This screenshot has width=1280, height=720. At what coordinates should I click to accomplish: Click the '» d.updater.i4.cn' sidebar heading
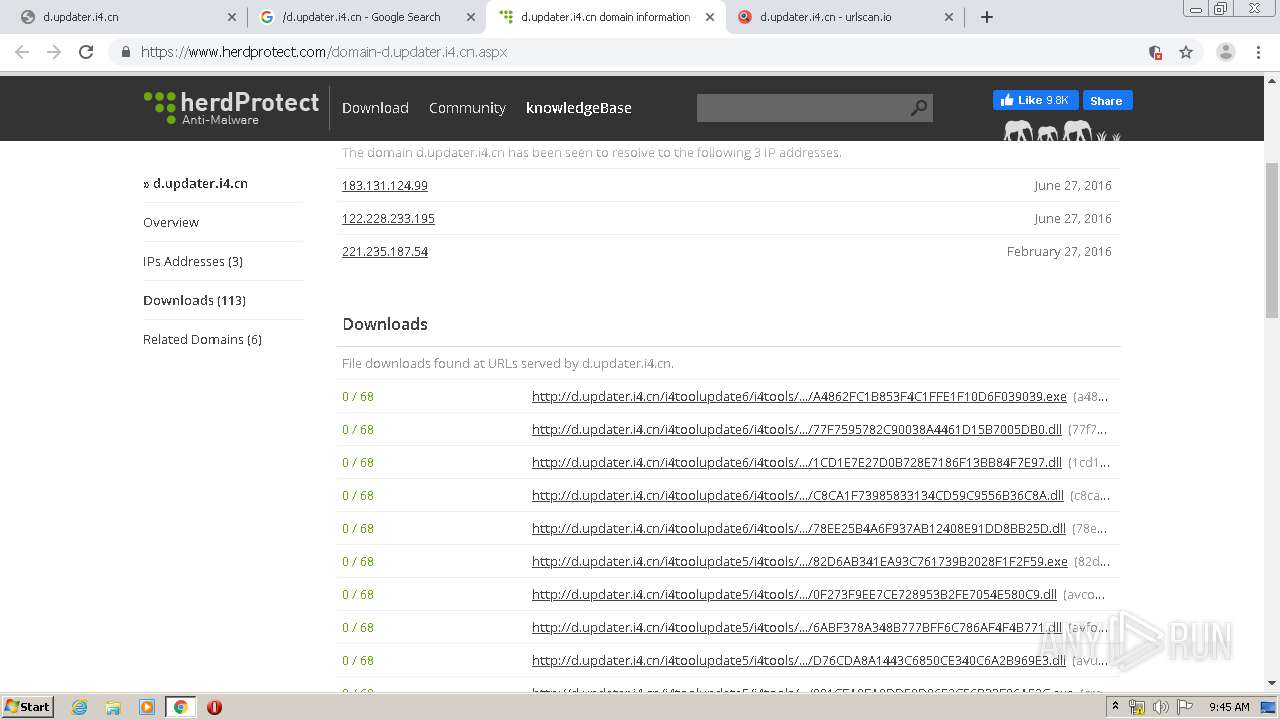click(195, 183)
